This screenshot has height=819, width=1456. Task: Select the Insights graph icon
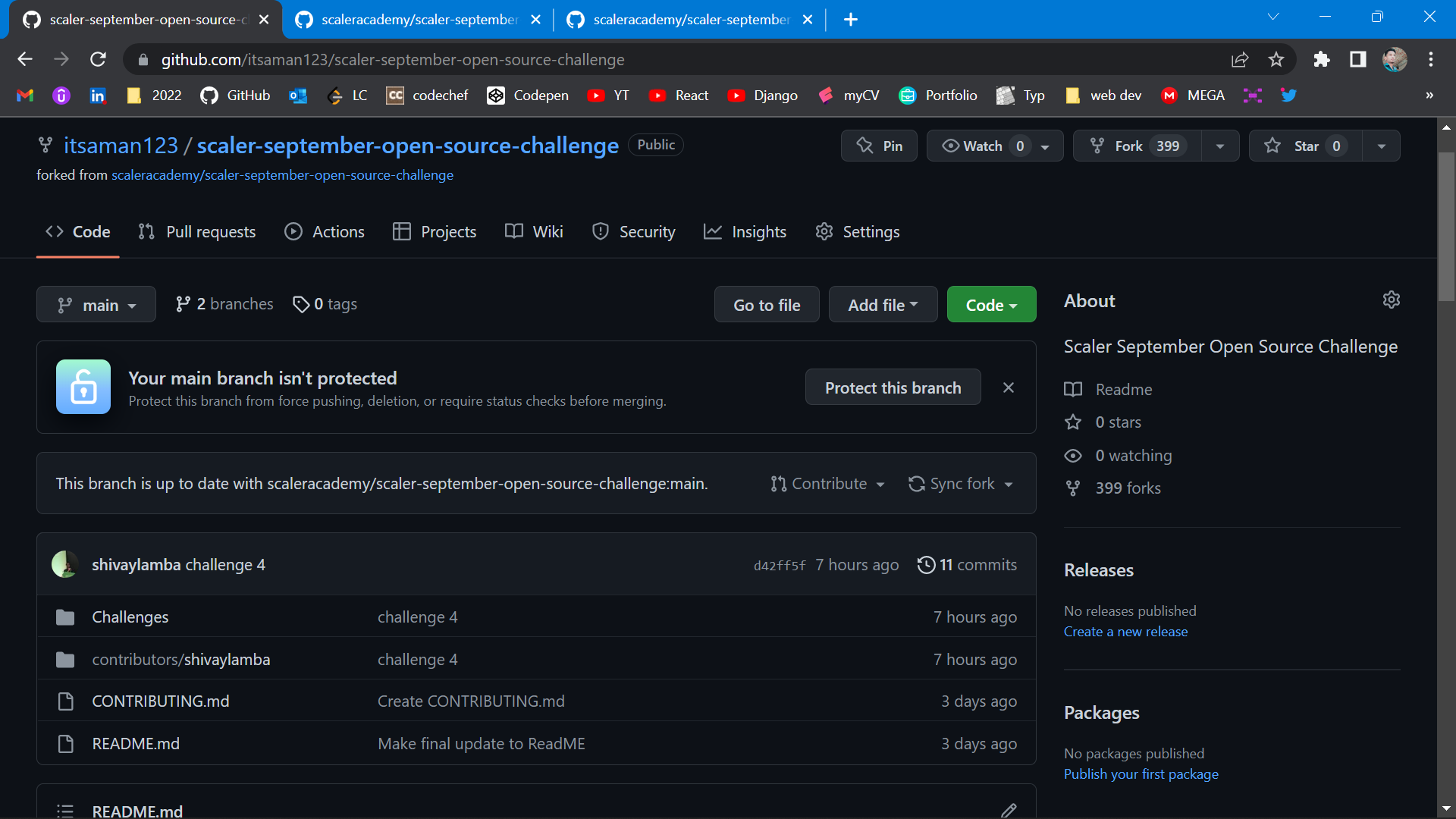[x=714, y=231]
